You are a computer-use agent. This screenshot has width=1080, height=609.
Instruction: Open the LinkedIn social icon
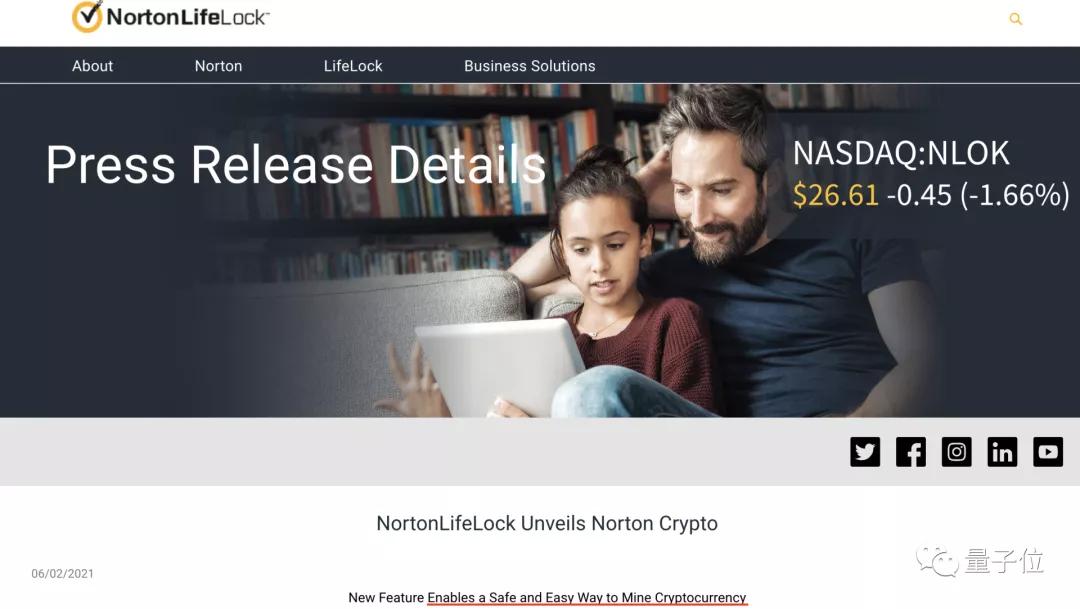pyautogui.click(x=1002, y=452)
